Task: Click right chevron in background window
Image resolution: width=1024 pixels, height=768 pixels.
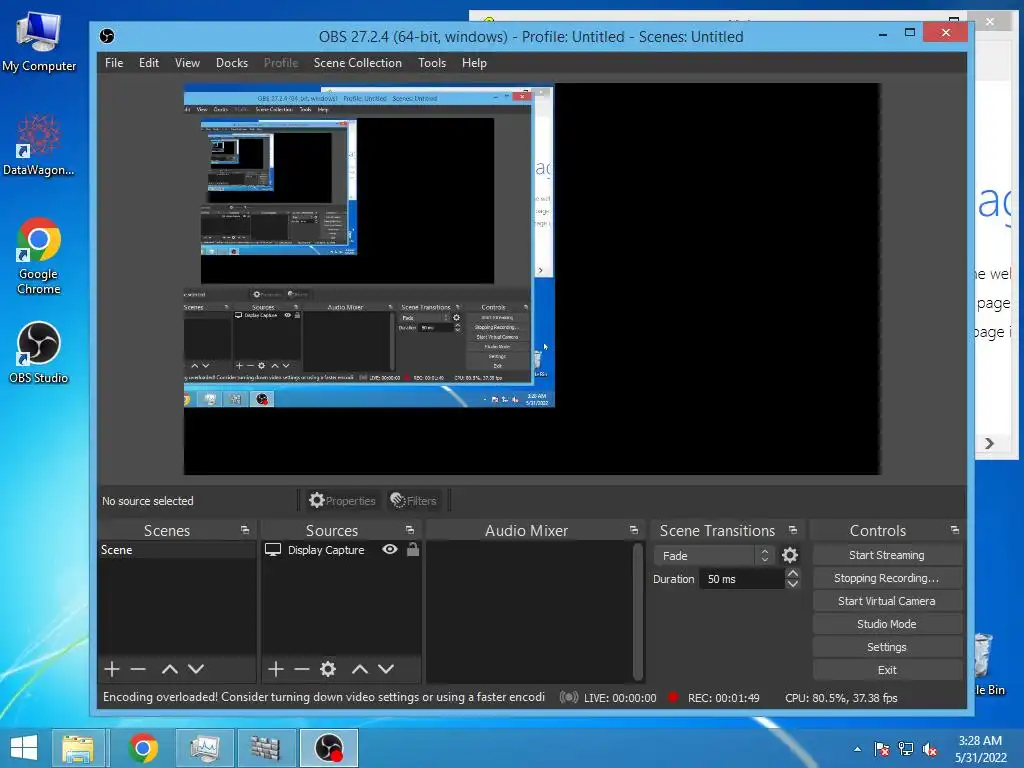Action: [x=989, y=443]
